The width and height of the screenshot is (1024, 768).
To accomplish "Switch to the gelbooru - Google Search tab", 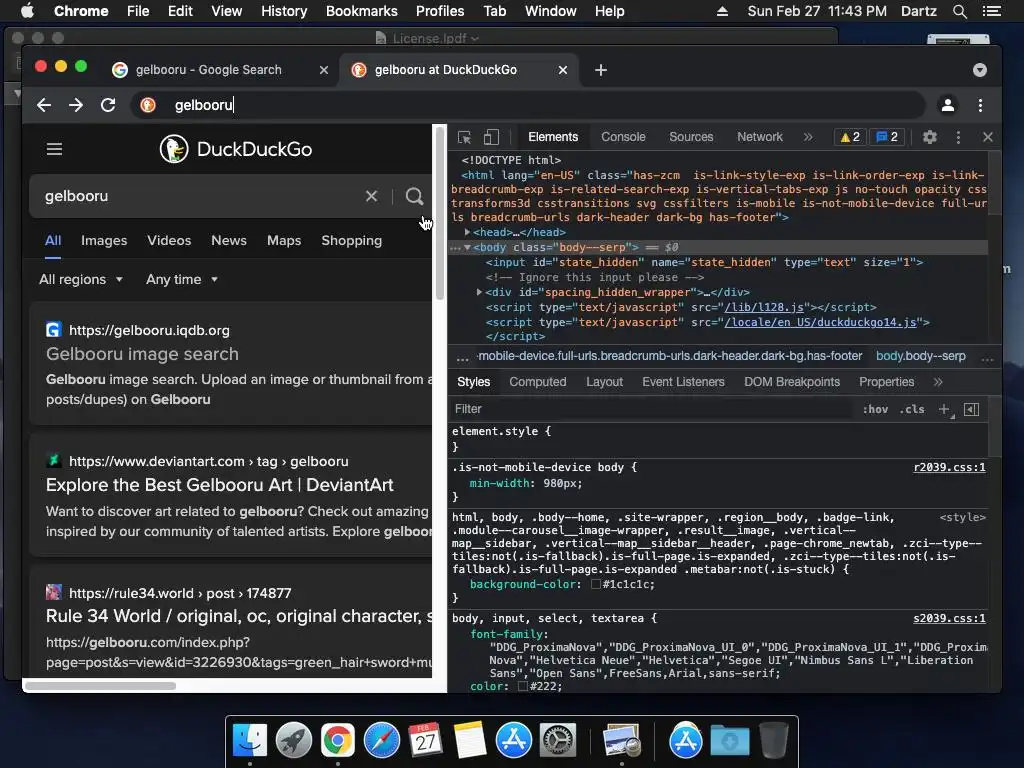I will [x=219, y=70].
